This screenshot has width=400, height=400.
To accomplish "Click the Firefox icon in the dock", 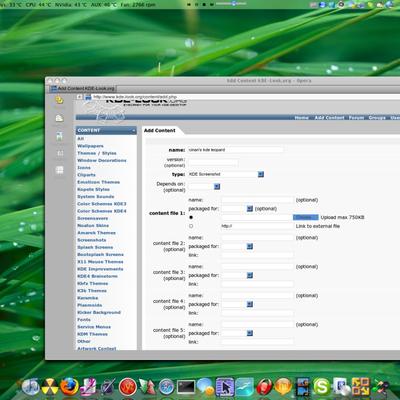I will coord(69,387).
